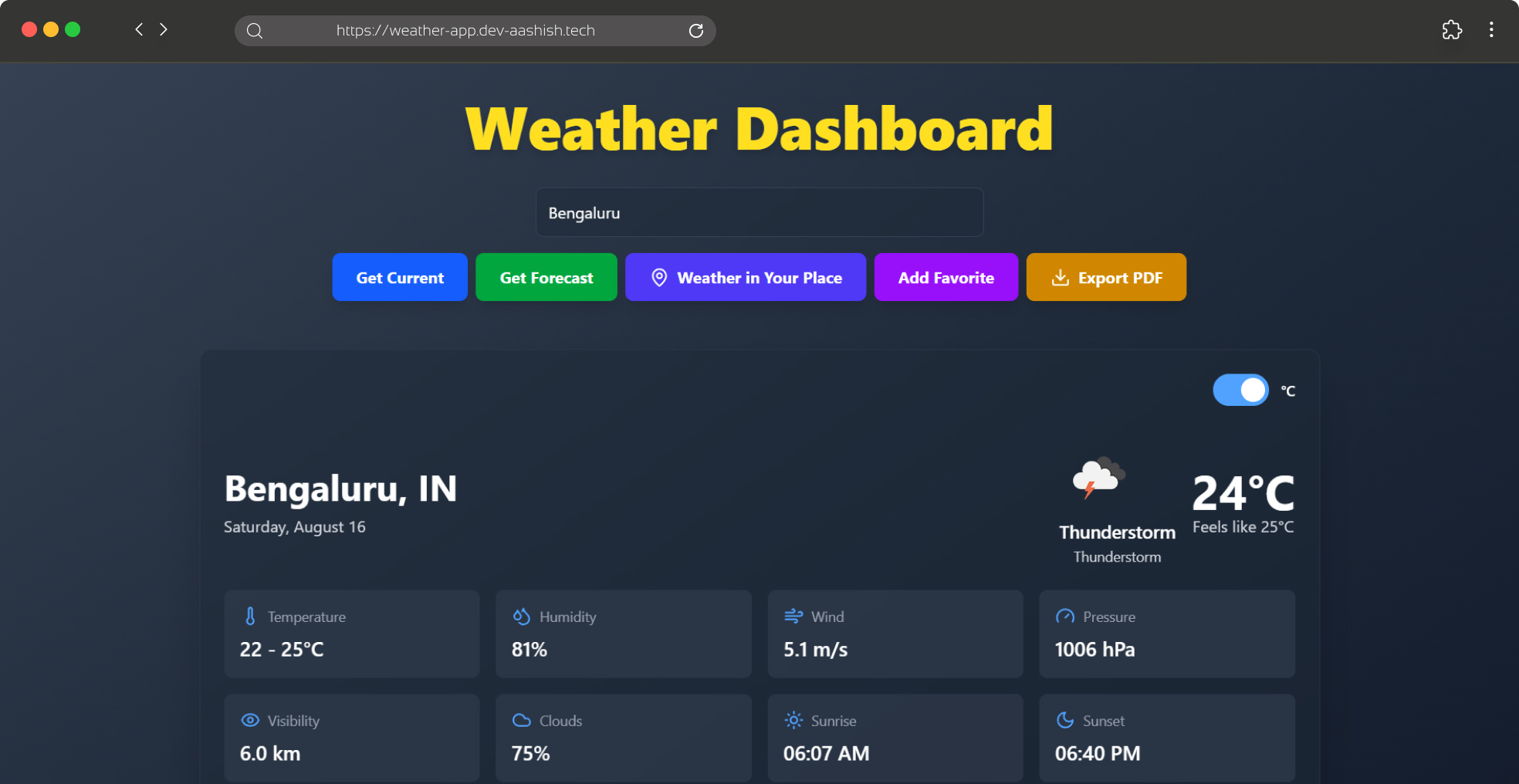1519x784 pixels.
Task: Click the browser forward arrow
Action: (164, 29)
